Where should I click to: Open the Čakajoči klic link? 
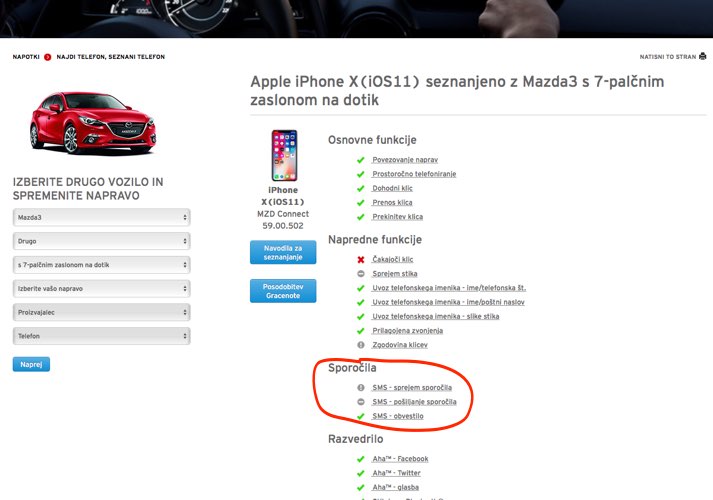[393, 260]
